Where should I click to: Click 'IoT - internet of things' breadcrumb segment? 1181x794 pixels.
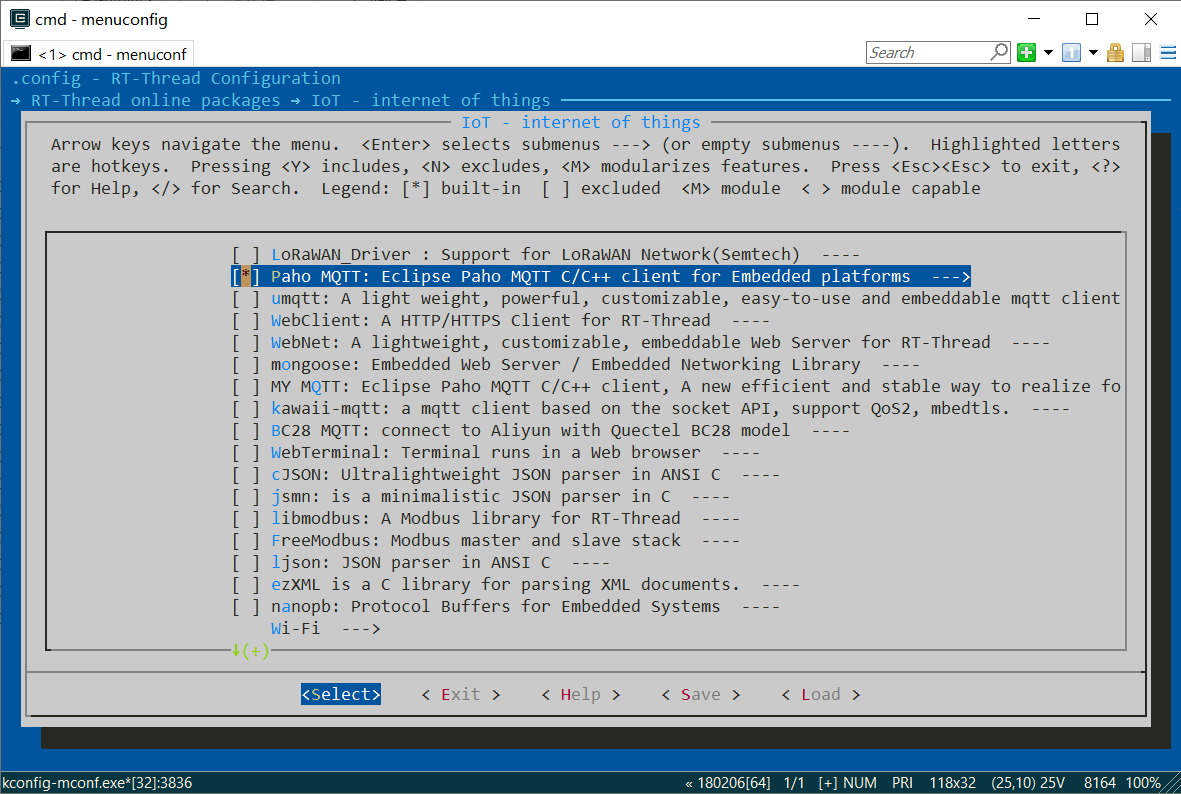click(430, 100)
